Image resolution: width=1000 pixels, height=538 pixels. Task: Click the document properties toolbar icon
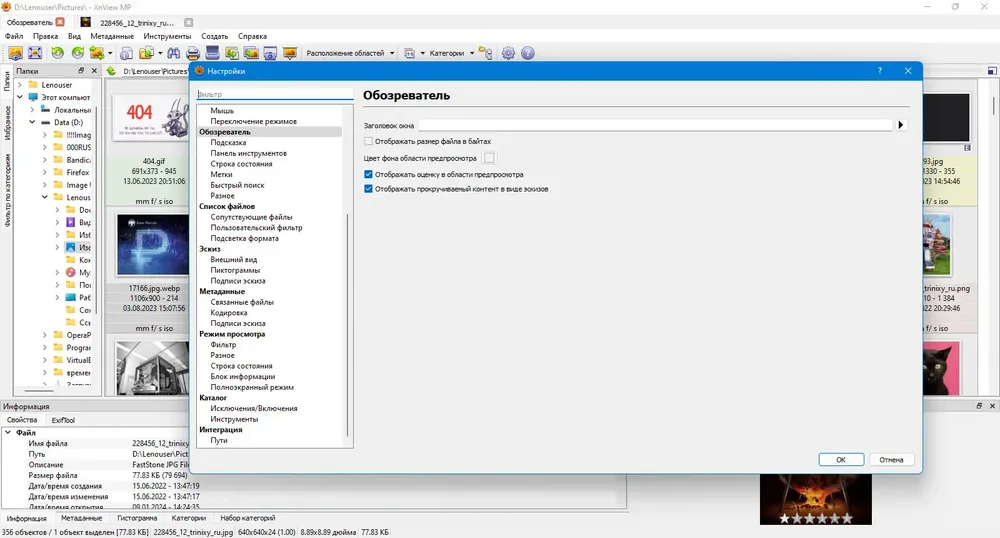pyautogui.click(x=126, y=54)
